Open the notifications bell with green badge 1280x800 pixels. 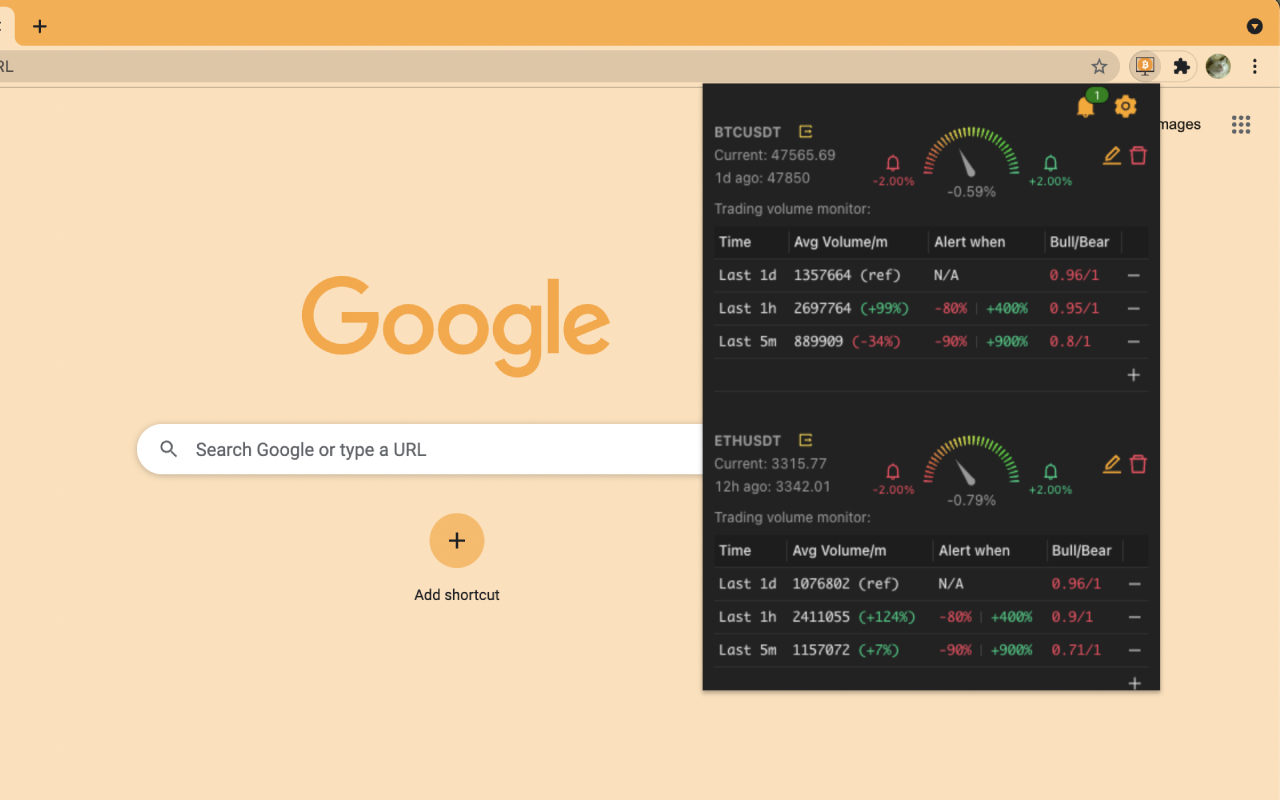tap(1086, 107)
